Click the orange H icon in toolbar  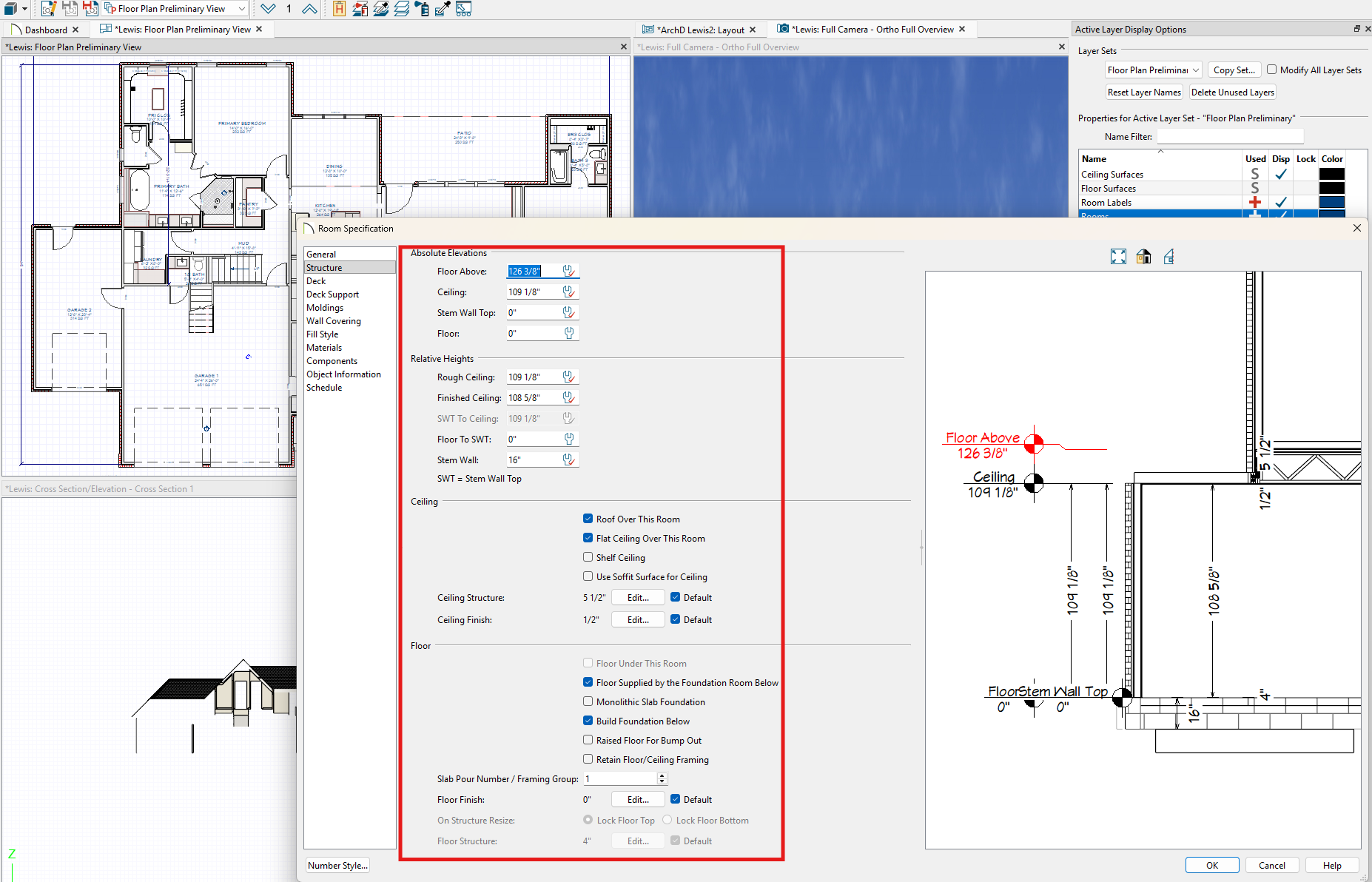(x=339, y=9)
